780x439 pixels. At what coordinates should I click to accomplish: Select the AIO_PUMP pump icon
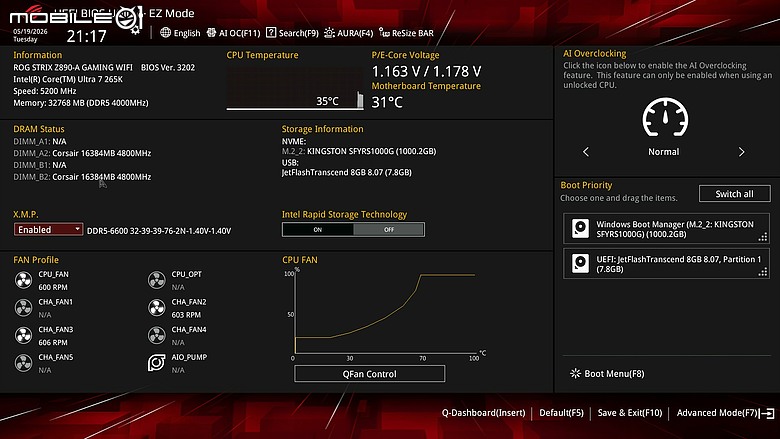pyautogui.click(x=157, y=363)
